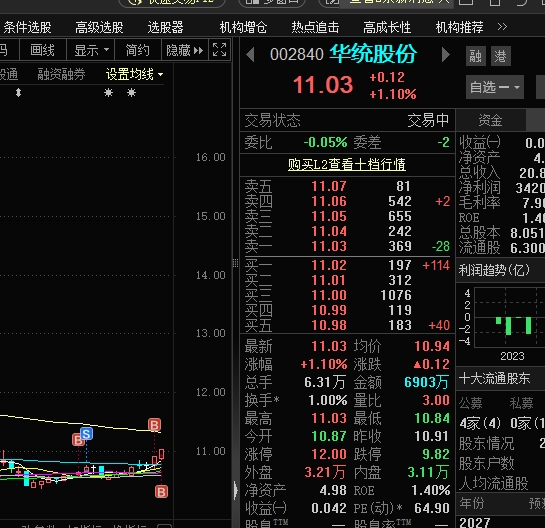This screenshot has height=528, width=545.
Task: Open the 设置均线 moving average dropdown
Action: click(134, 74)
